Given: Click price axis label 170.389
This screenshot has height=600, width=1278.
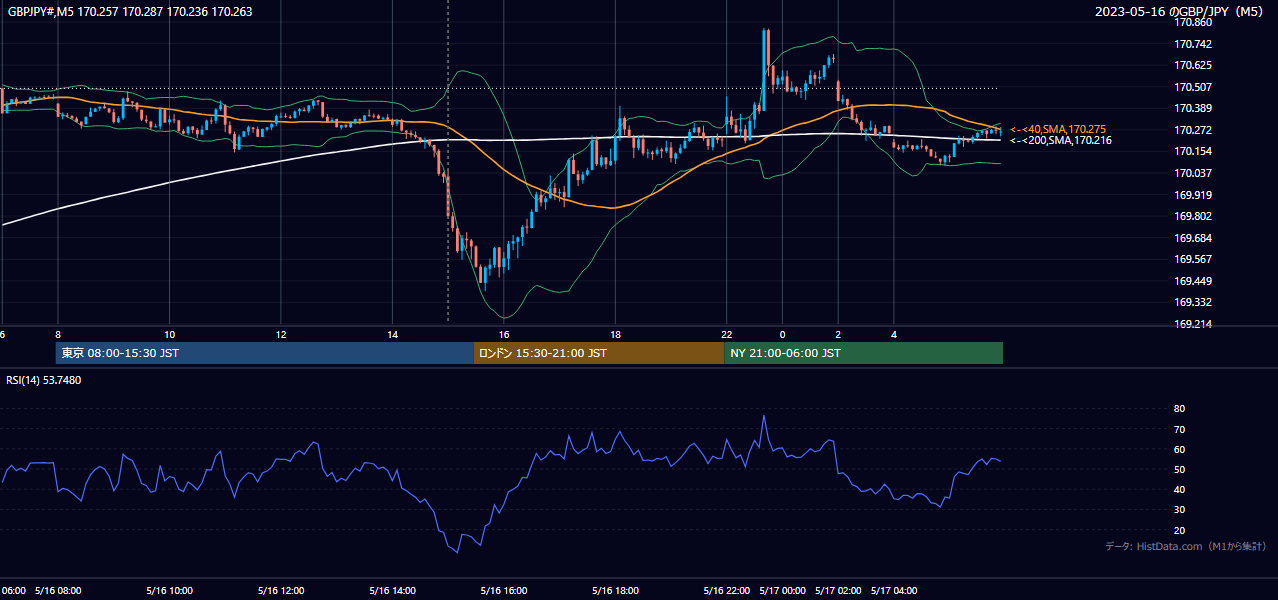Looking at the screenshot, I should tap(1192, 108).
